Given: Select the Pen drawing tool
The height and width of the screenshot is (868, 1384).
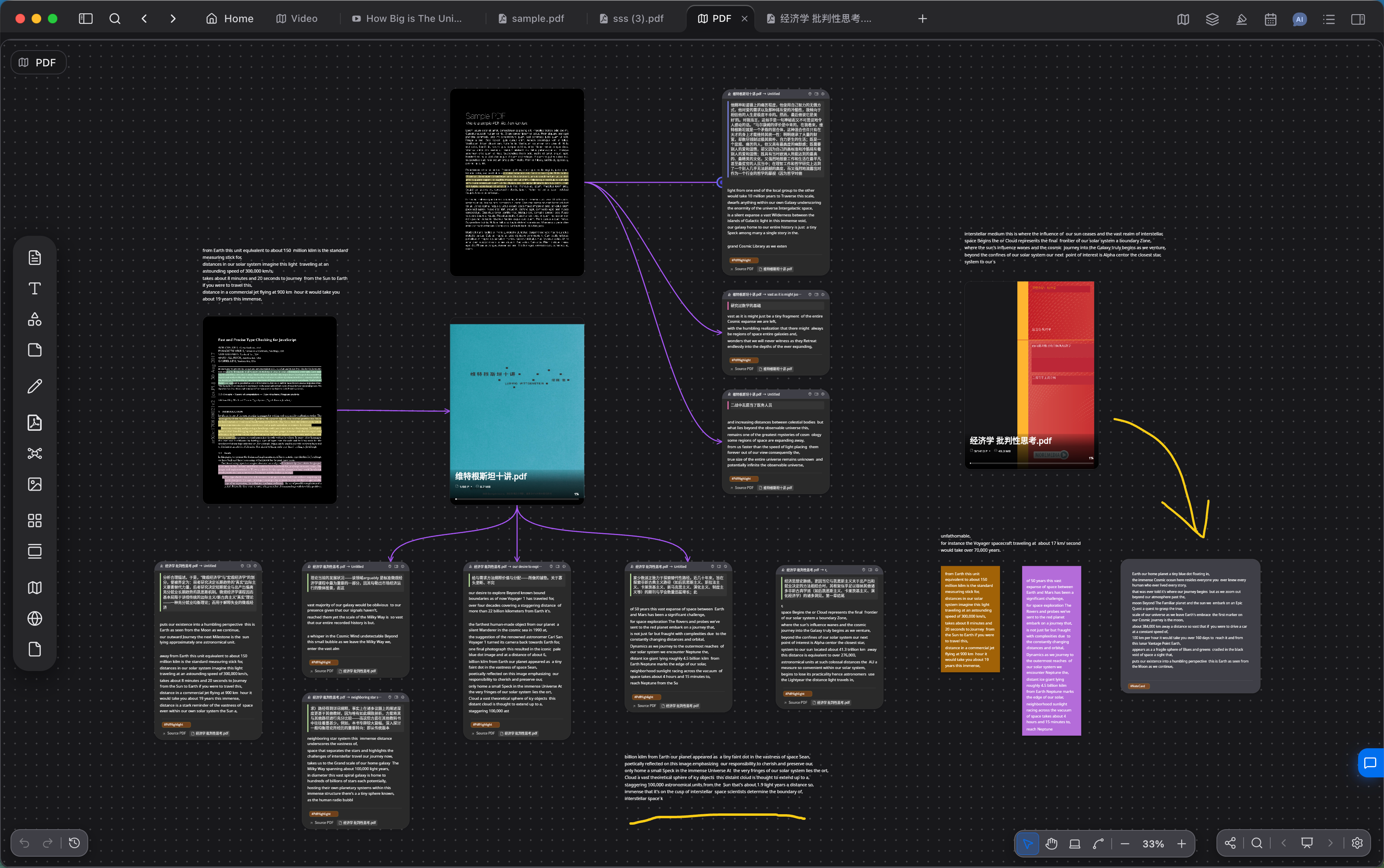Looking at the screenshot, I should click(35, 386).
